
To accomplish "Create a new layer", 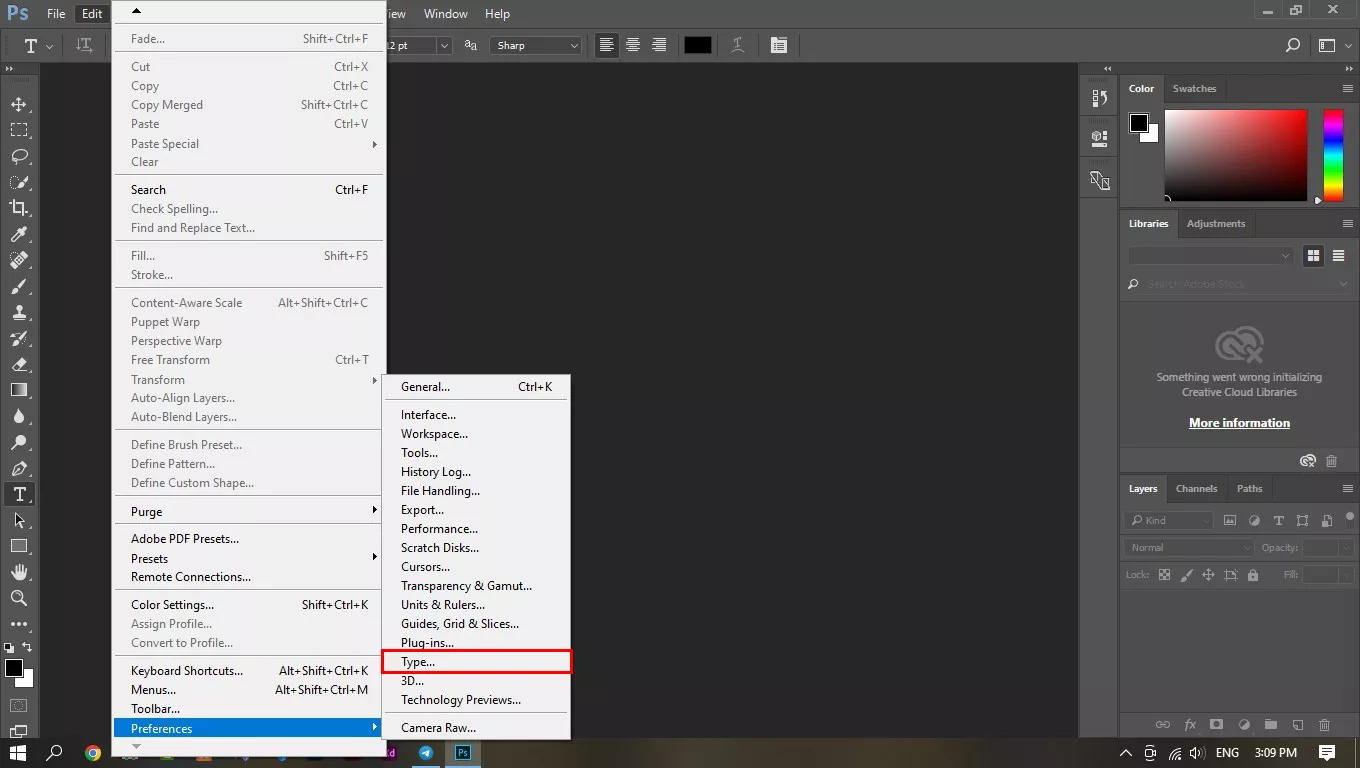I will pyautogui.click(x=1297, y=725).
